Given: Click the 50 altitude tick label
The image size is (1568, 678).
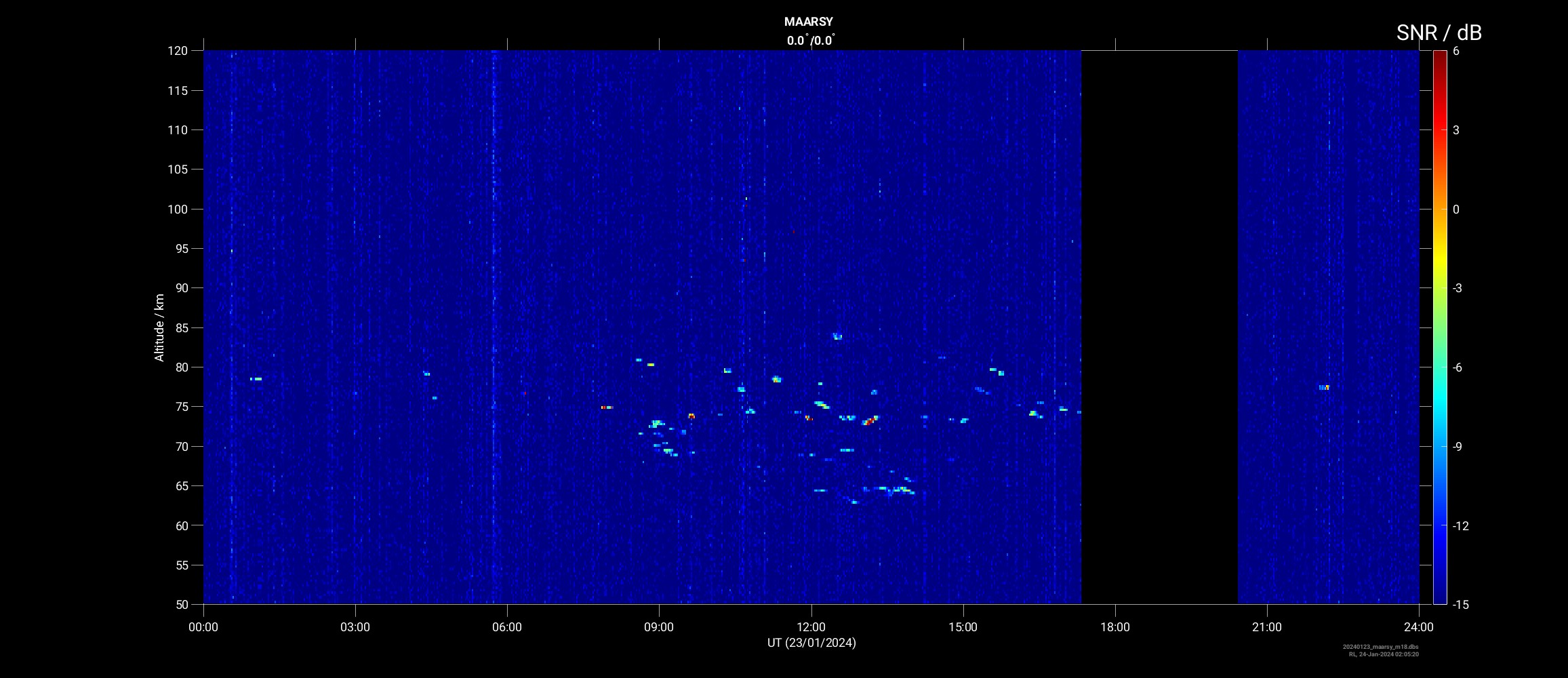Looking at the screenshot, I should (x=180, y=604).
